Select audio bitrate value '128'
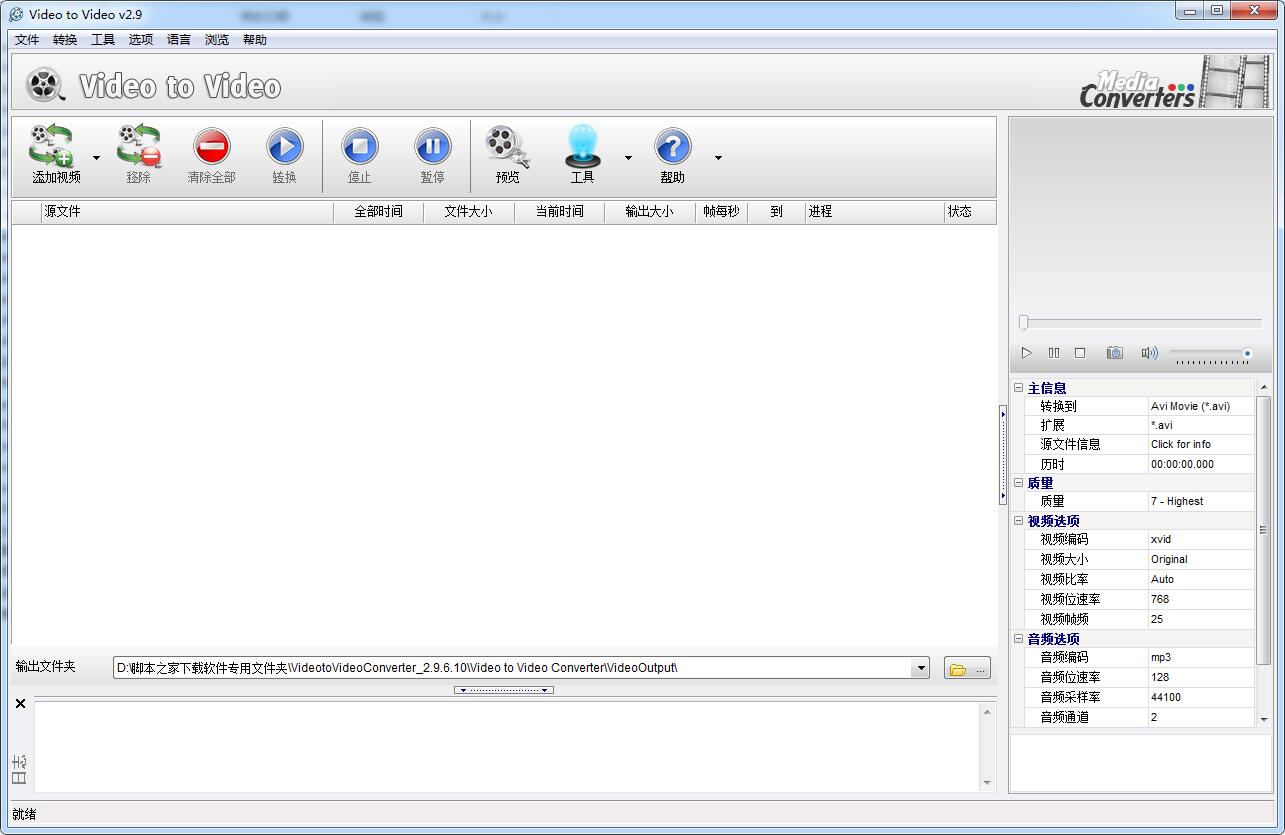This screenshot has height=835, width=1285. pyautogui.click(x=1201, y=678)
